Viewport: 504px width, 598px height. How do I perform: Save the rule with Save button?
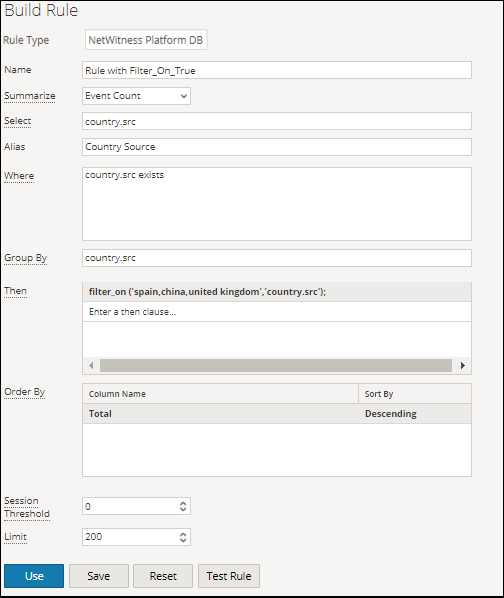point(99,576)
